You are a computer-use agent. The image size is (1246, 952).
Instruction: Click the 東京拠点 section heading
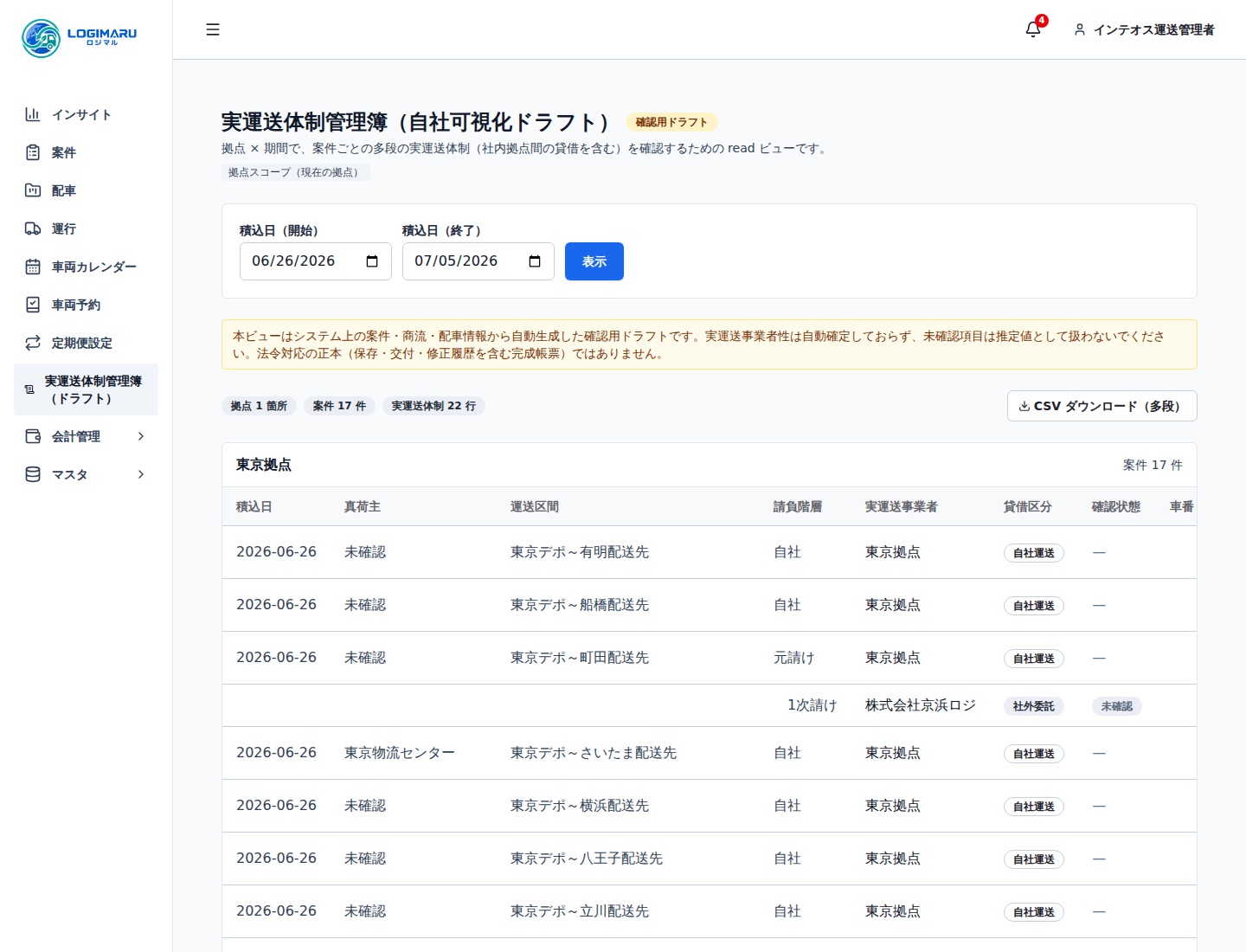click(x=264, y=465)
